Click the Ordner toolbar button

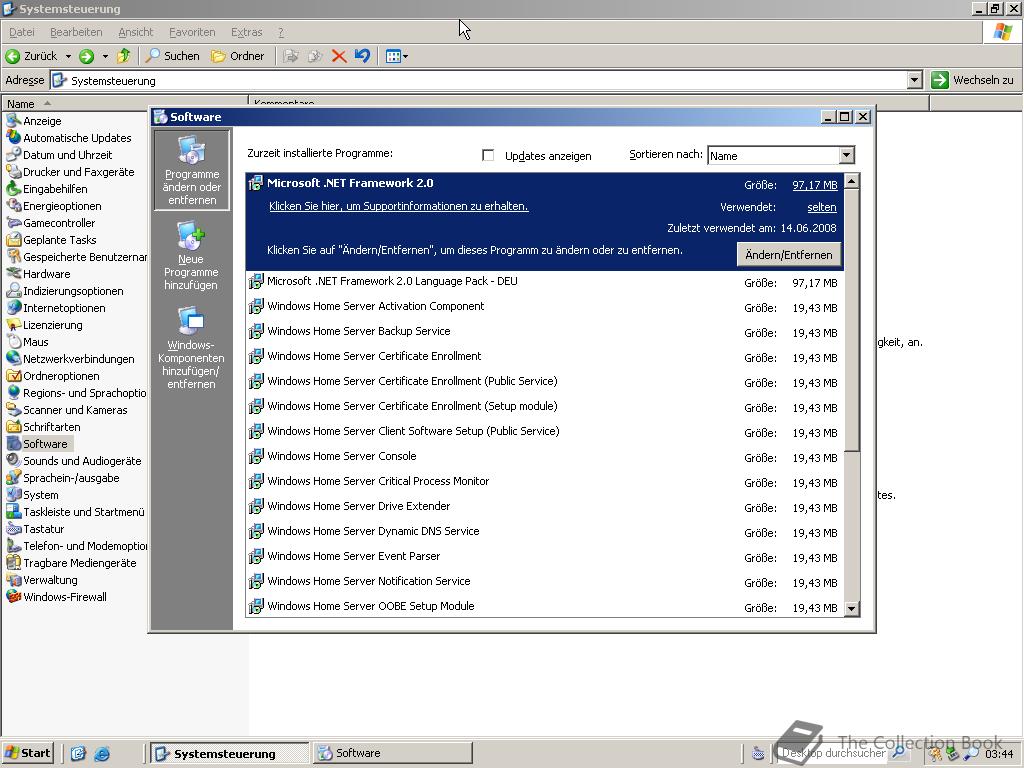[x=238, y=56]
